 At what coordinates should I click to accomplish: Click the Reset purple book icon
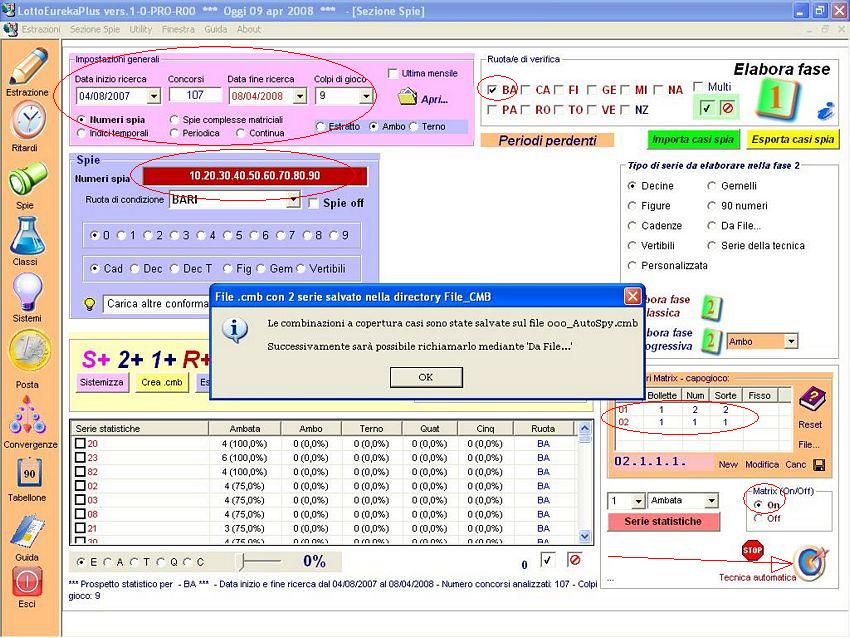pos(812,400)
